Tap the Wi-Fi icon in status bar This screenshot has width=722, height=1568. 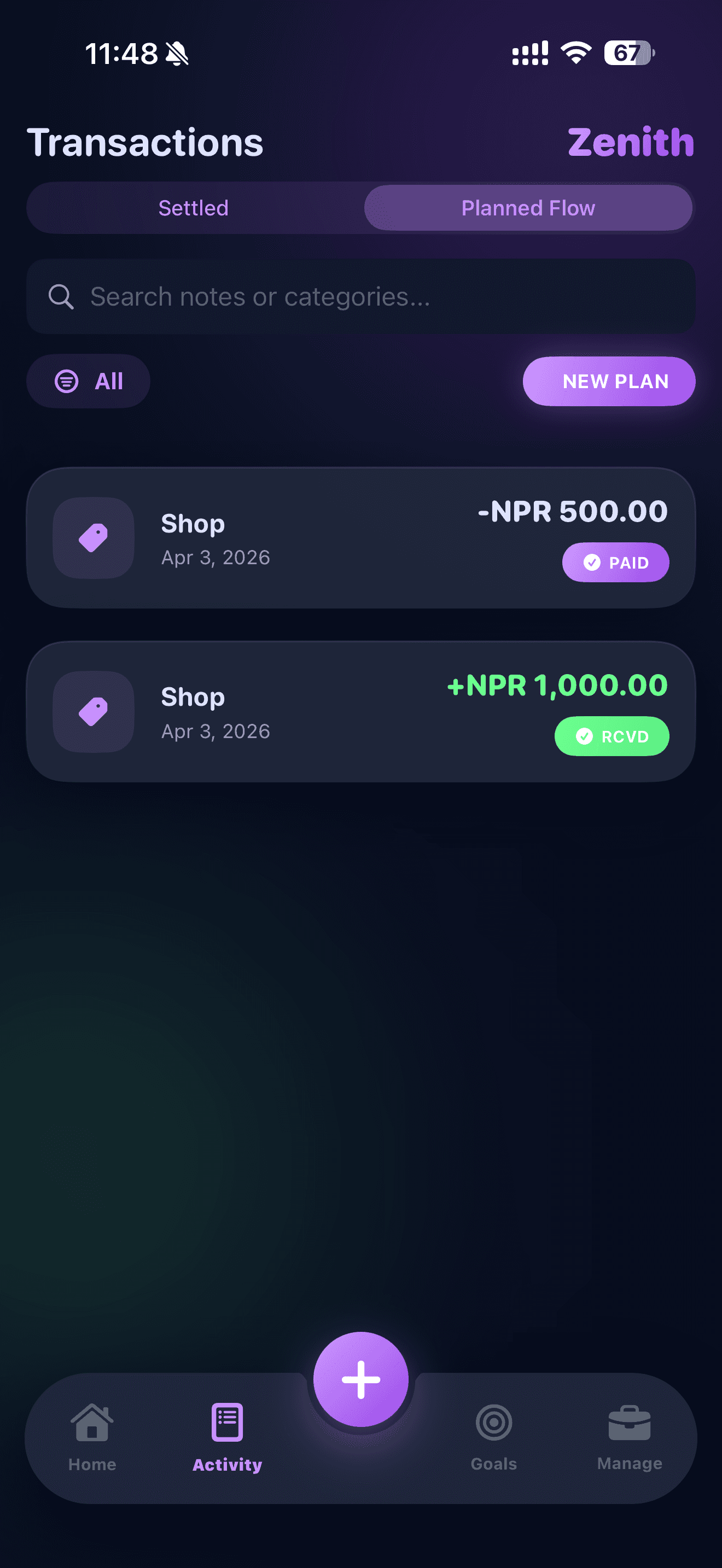point(576,54)
